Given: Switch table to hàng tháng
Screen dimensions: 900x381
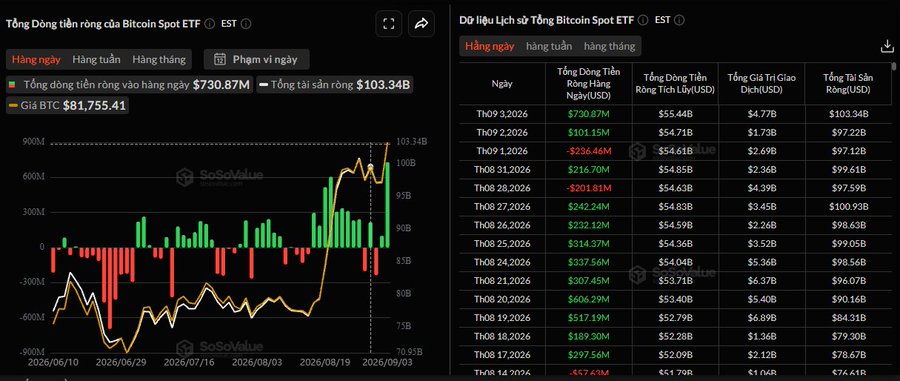Looking at the screenshot, I should [x=610, y=46].
